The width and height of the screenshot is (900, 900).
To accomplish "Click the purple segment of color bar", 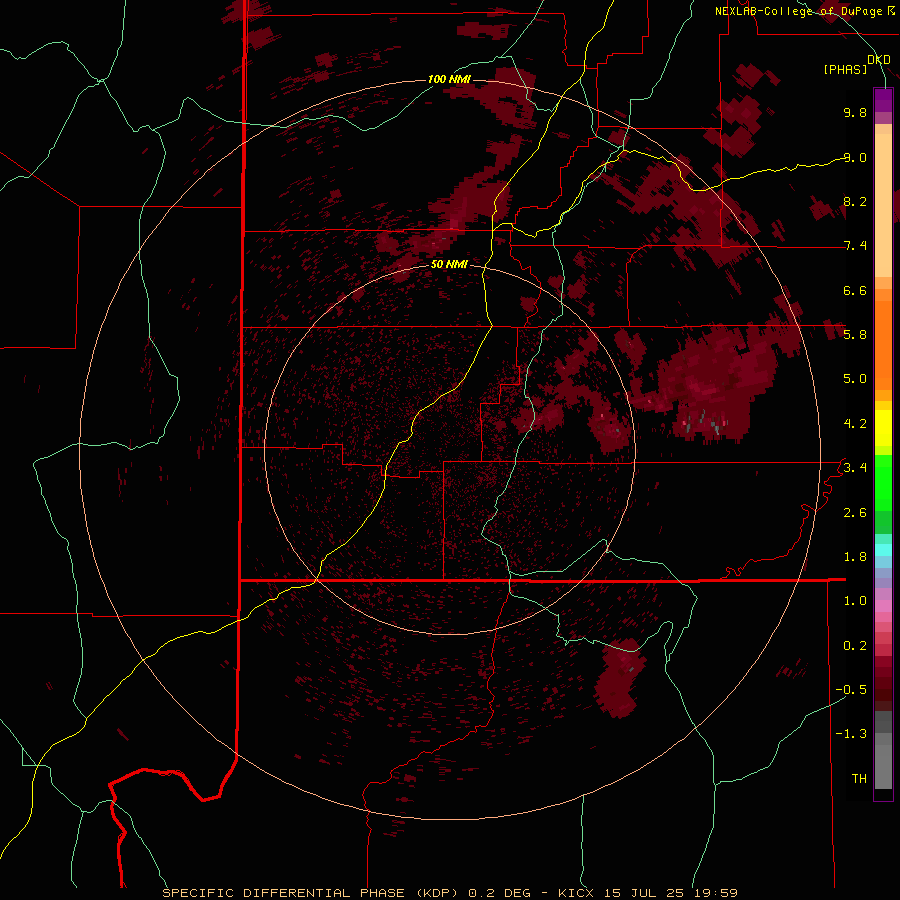I will pyautogui.click(x=883, y=100).
